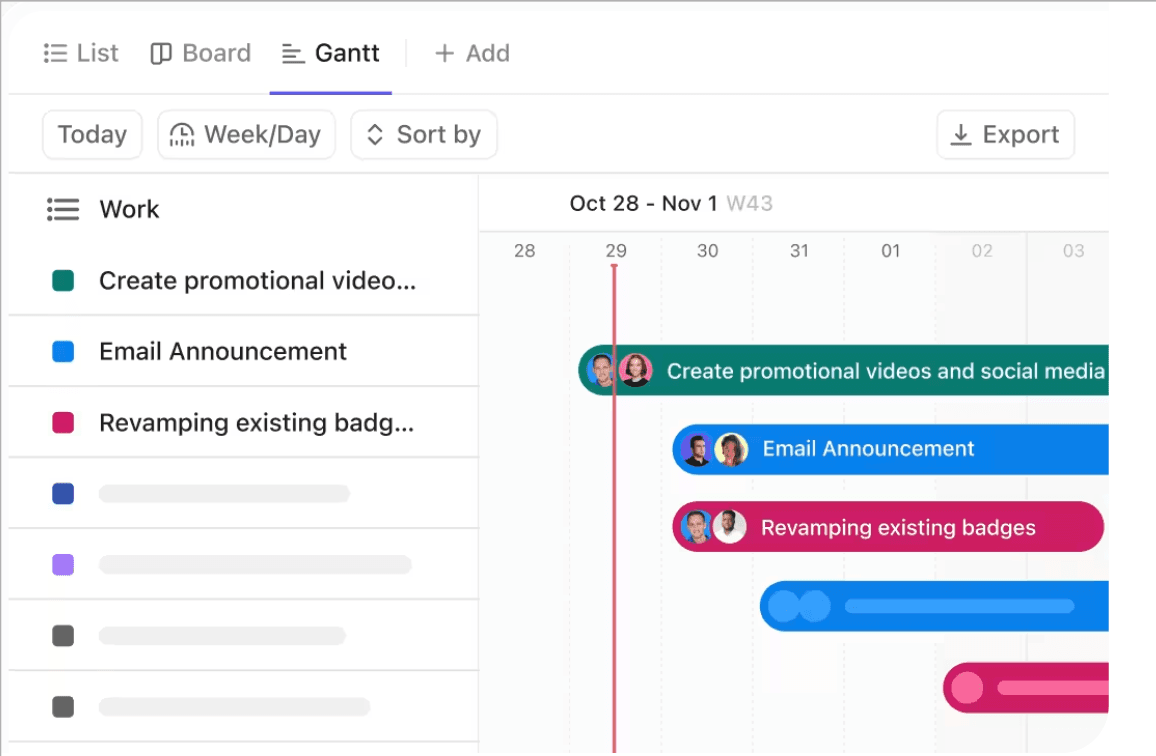1156x756 pixels.
Task: Click the pink Revamping existing badges Gantt bar
Action: (x=888, y=527)
